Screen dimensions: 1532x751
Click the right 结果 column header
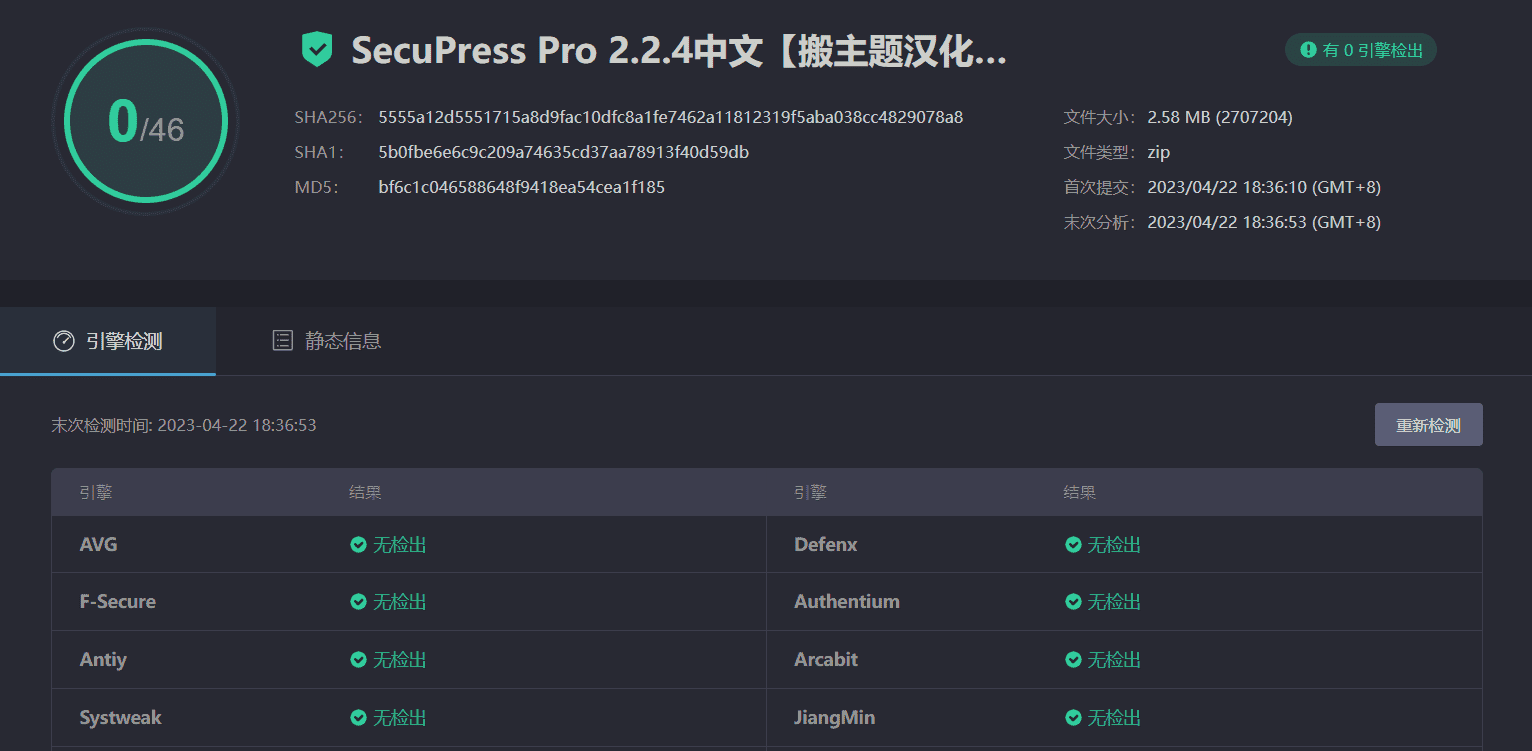(1080, 493)
